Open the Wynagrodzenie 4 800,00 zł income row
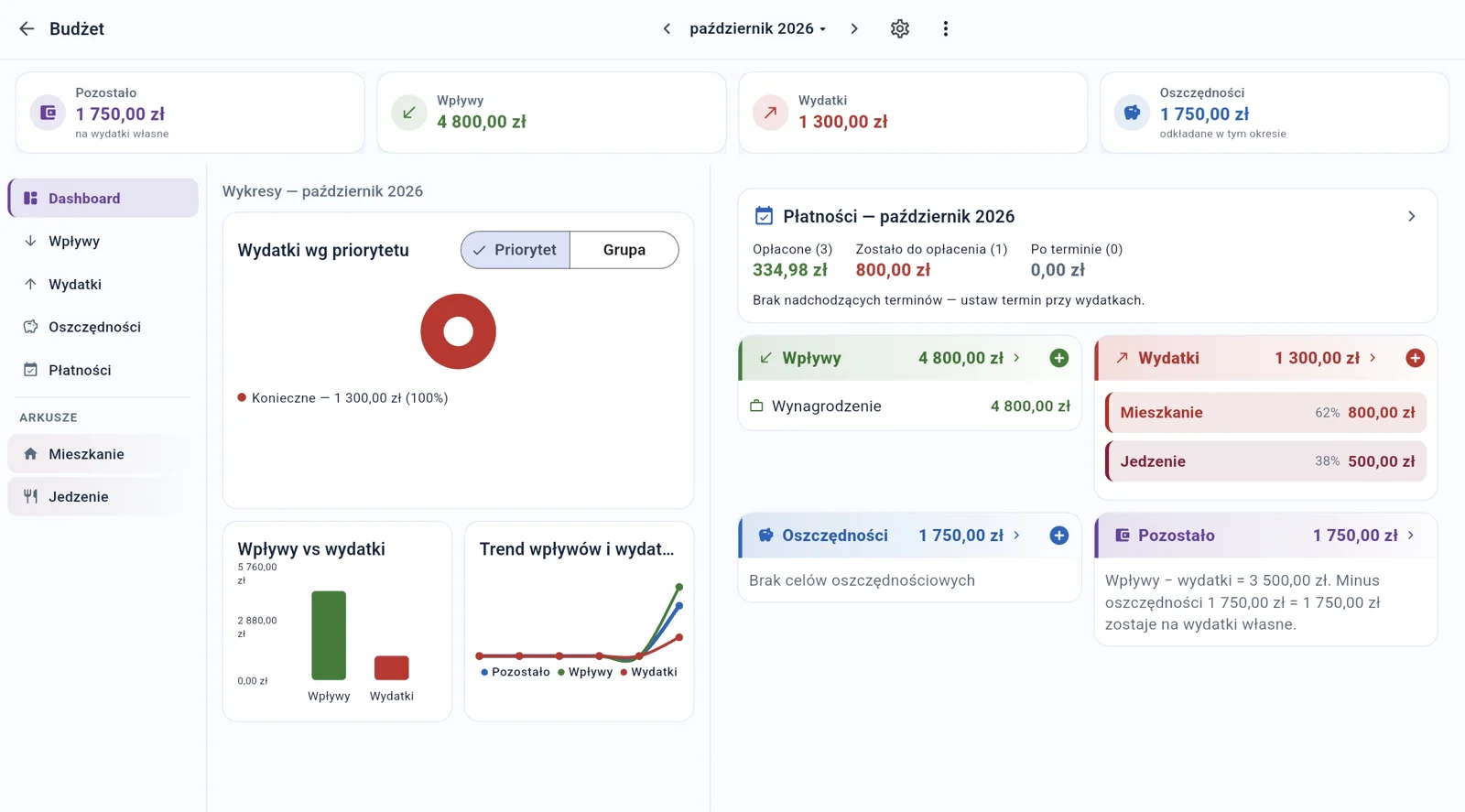Image resolution: width=1465 pixels, height=812 pixels. coord(910,406)
